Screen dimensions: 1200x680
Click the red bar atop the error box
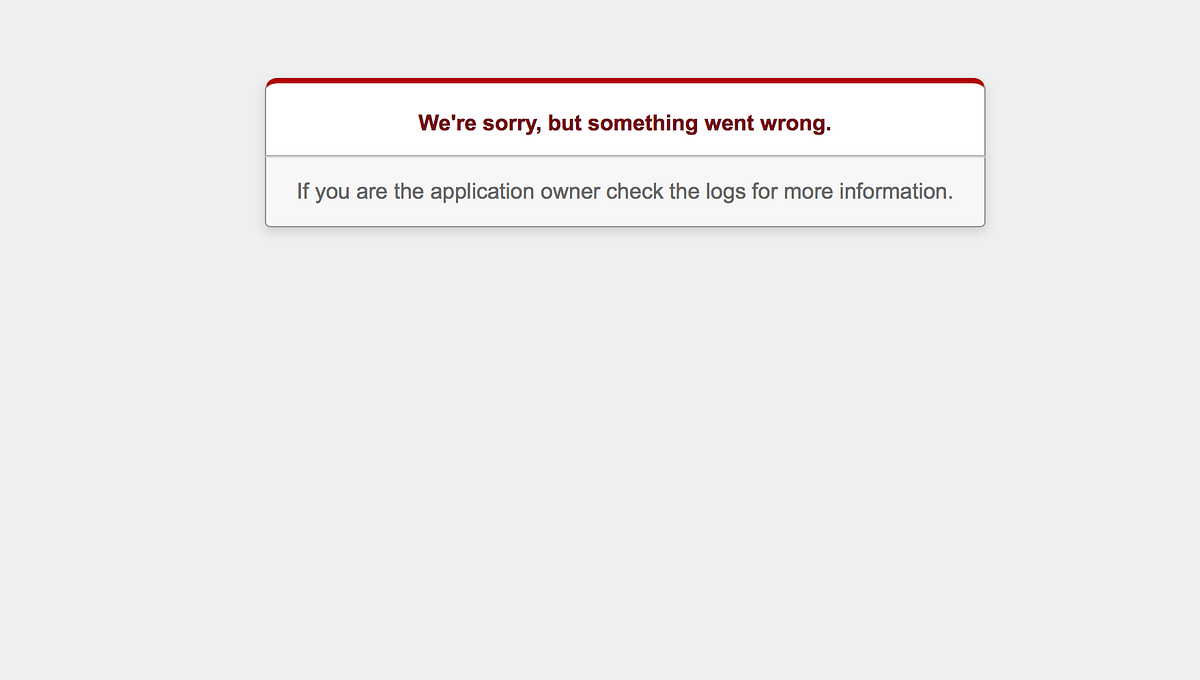pyautogui.click(x=625, y=81)
